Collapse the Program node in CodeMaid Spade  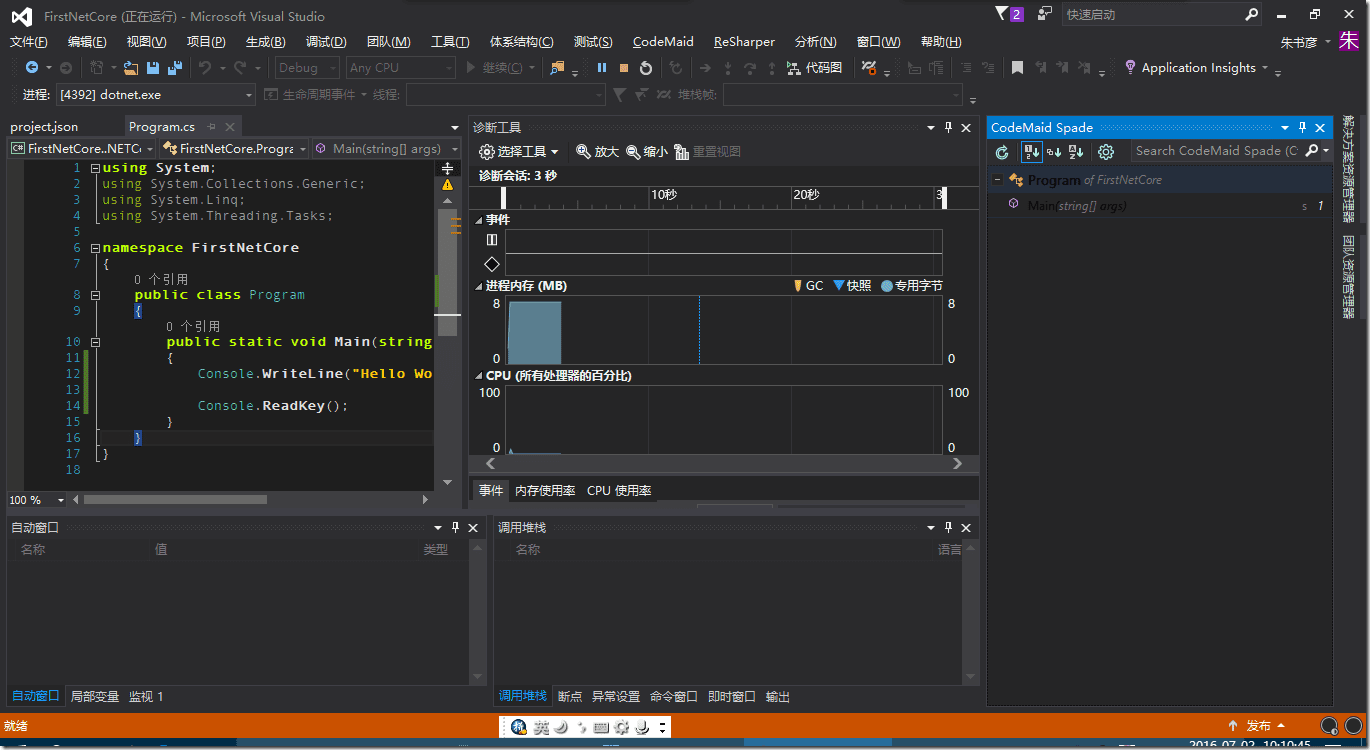pos(996,179)
